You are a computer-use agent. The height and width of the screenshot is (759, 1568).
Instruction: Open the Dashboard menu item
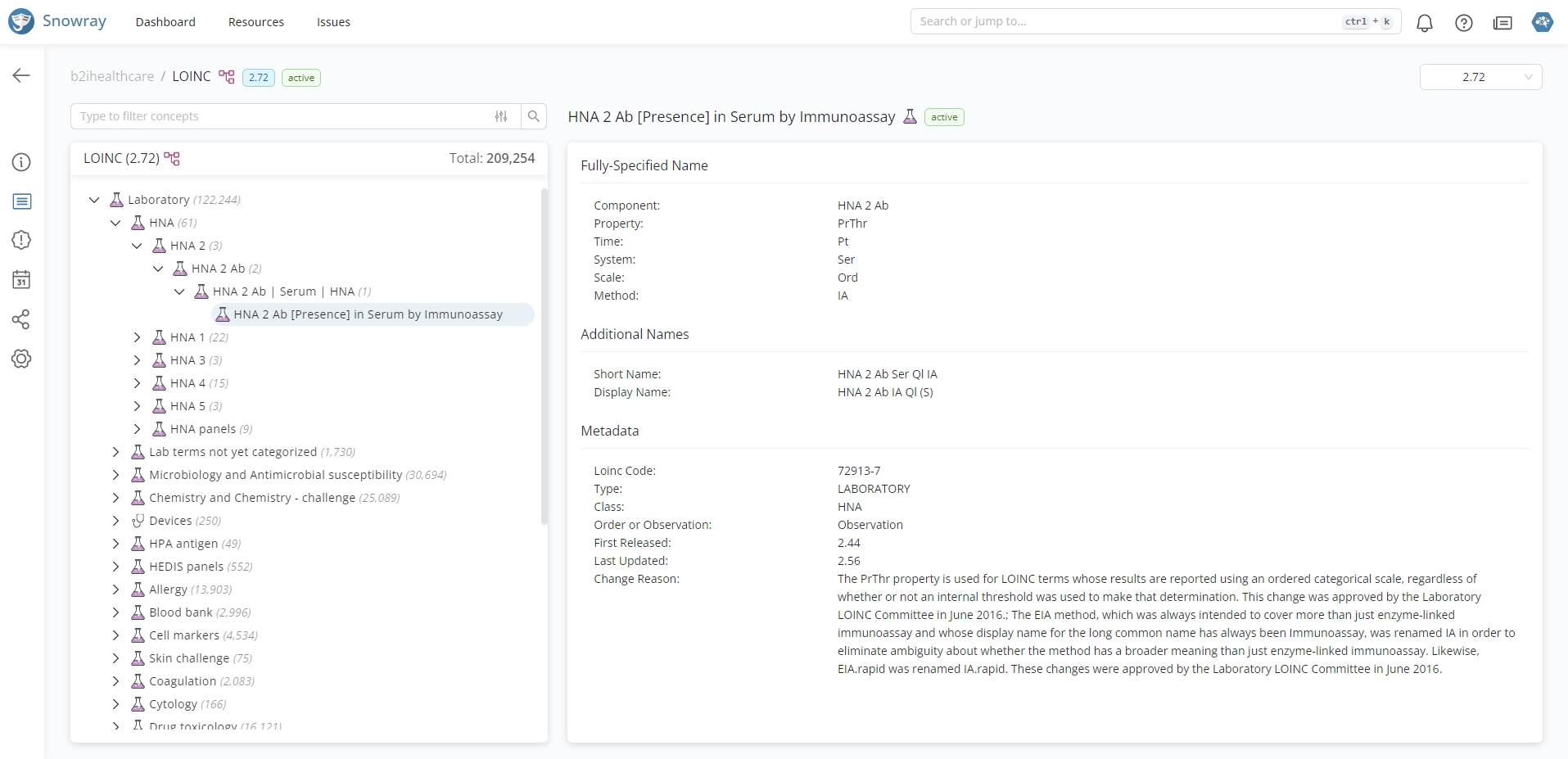pyautogui.click(x=165, y=22)
